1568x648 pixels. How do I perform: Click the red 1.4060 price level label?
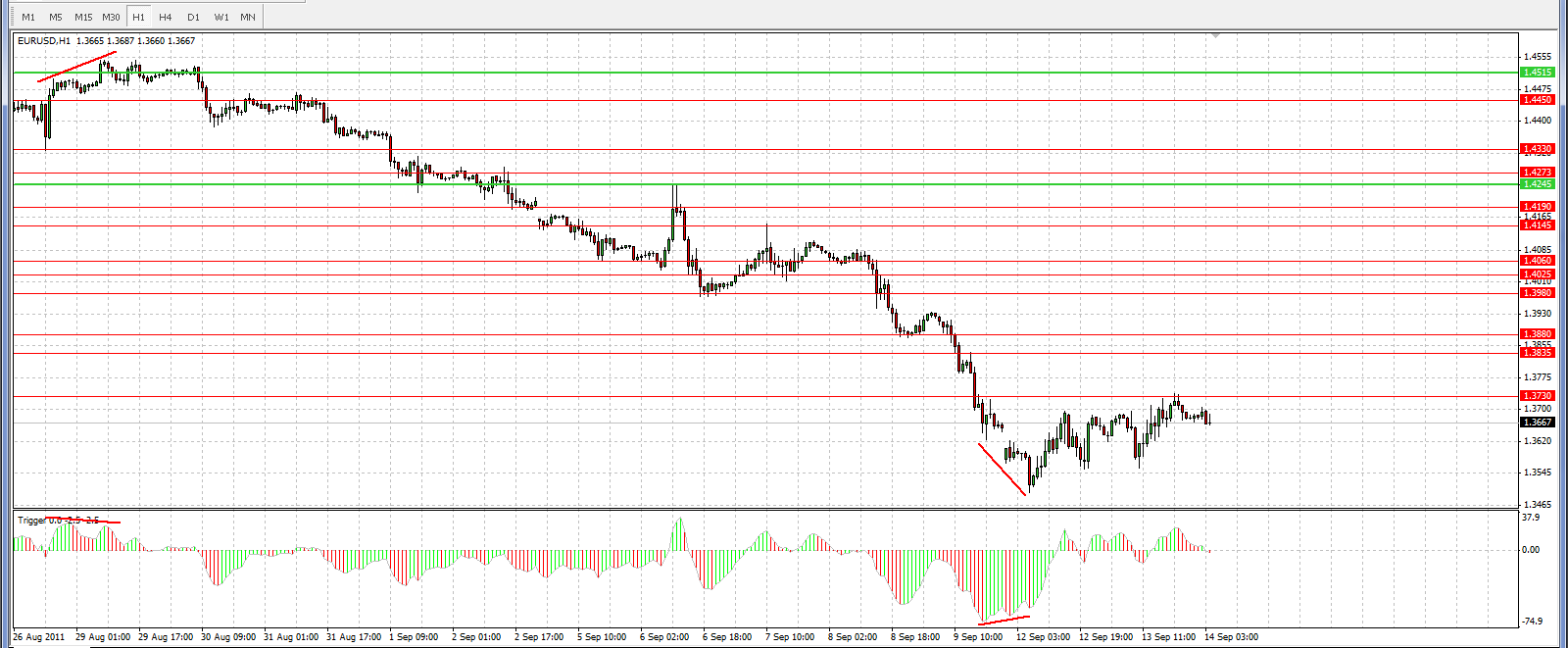click(1537, 261)
